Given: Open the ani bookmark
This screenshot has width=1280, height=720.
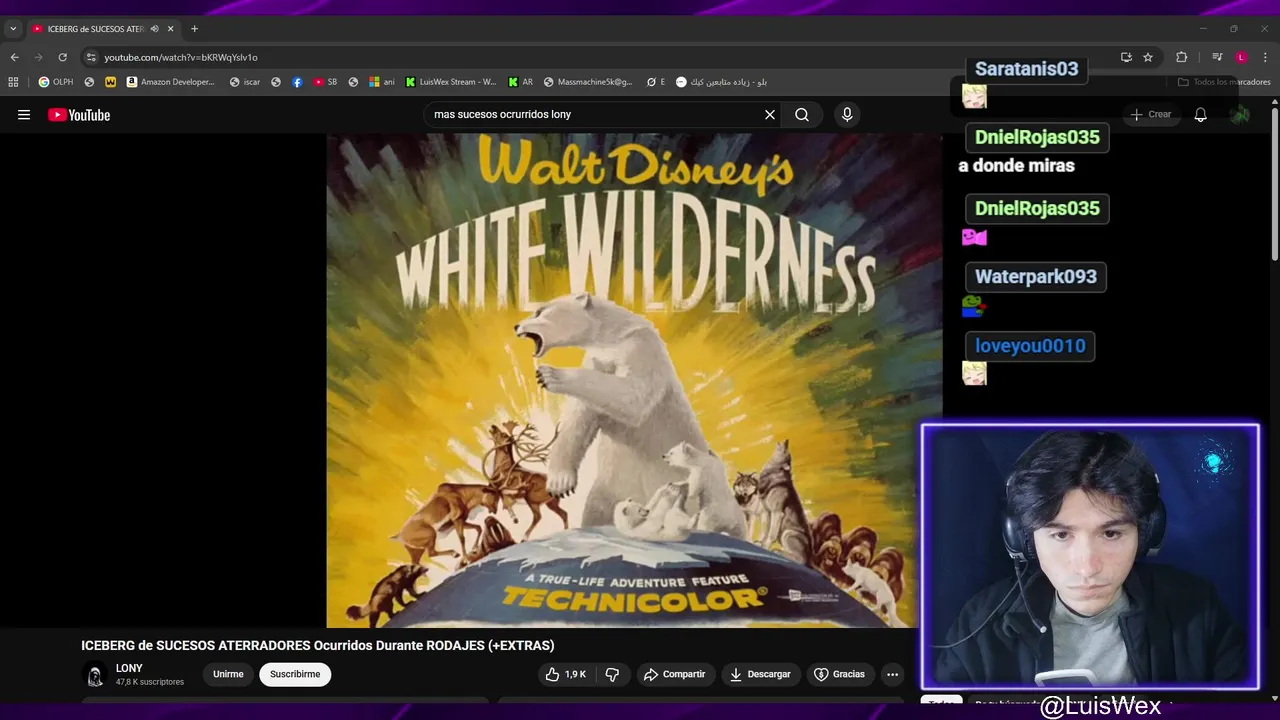Looking at the screenshot, I should (382, 82).
